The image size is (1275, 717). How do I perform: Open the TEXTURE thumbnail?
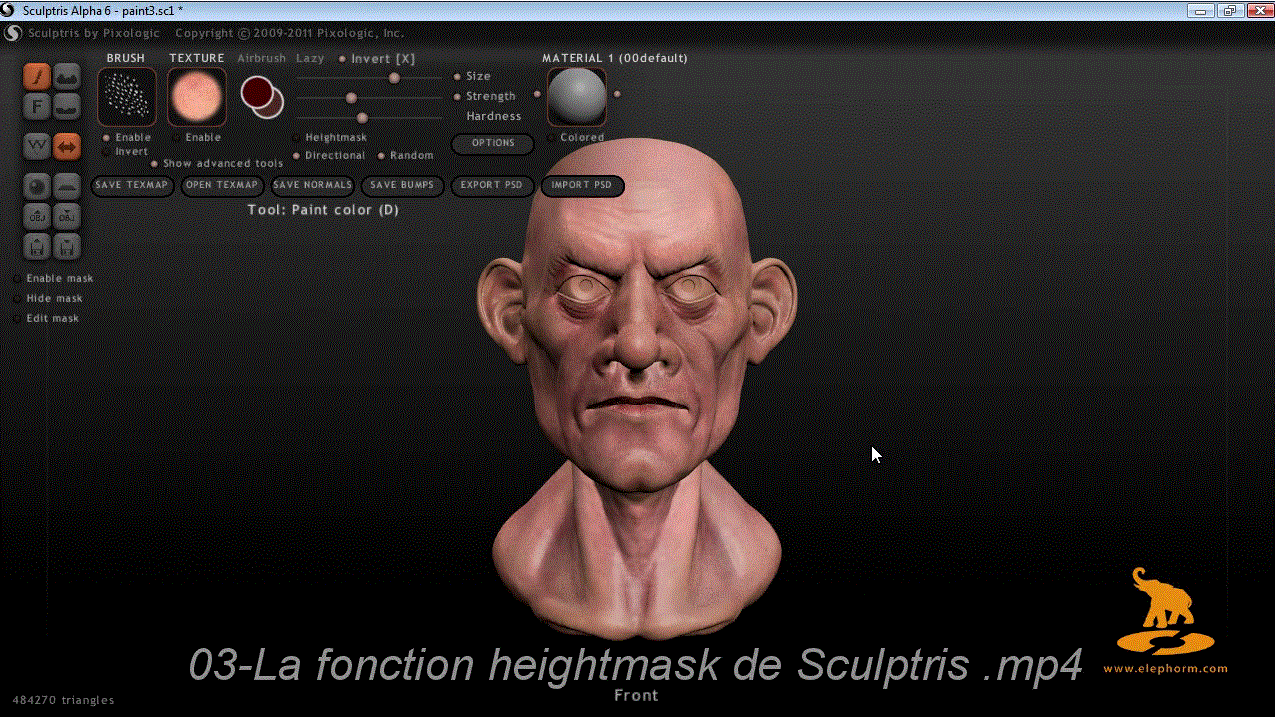coord(197,97)
